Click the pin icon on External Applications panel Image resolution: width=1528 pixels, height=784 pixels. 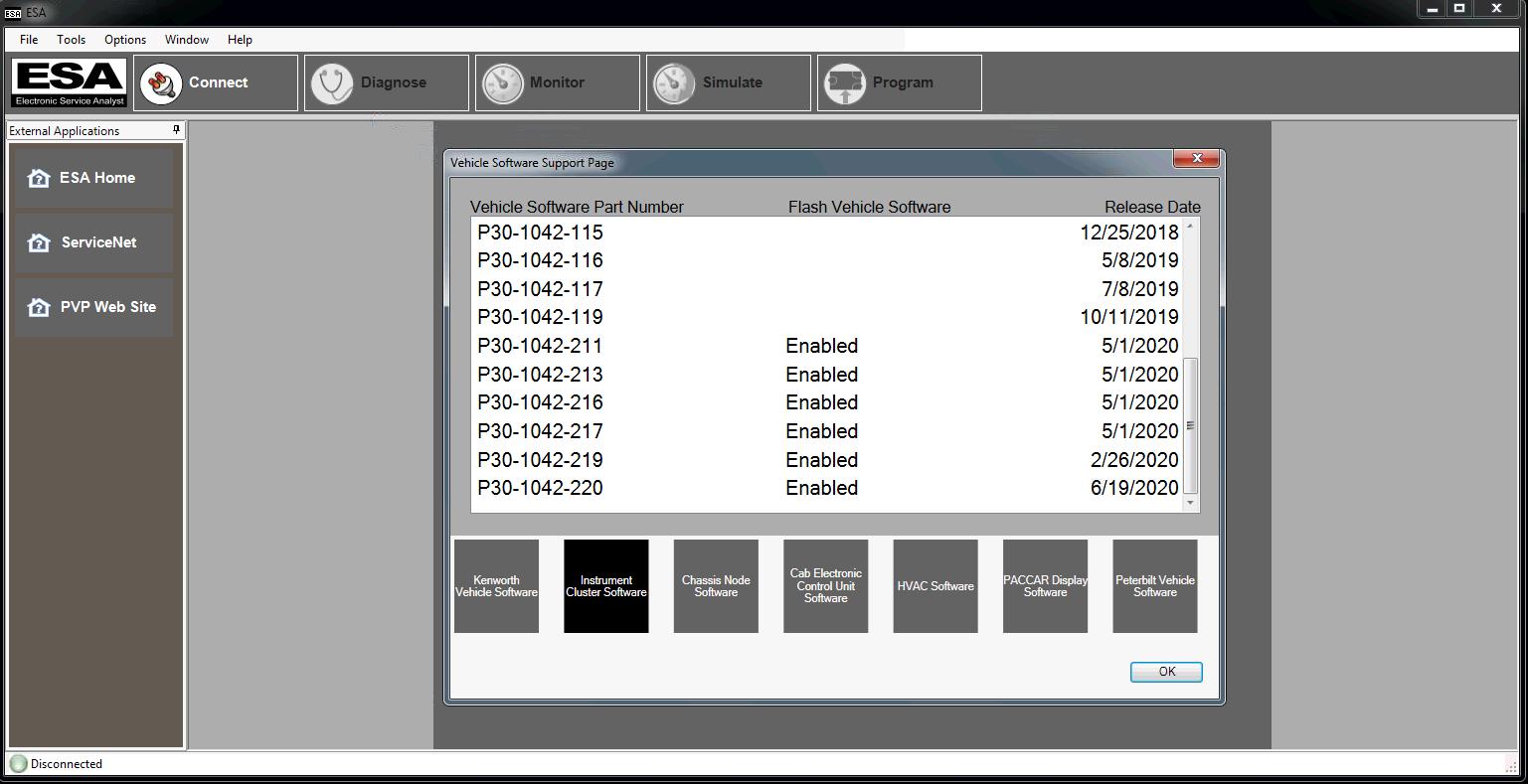coord(176,130)
